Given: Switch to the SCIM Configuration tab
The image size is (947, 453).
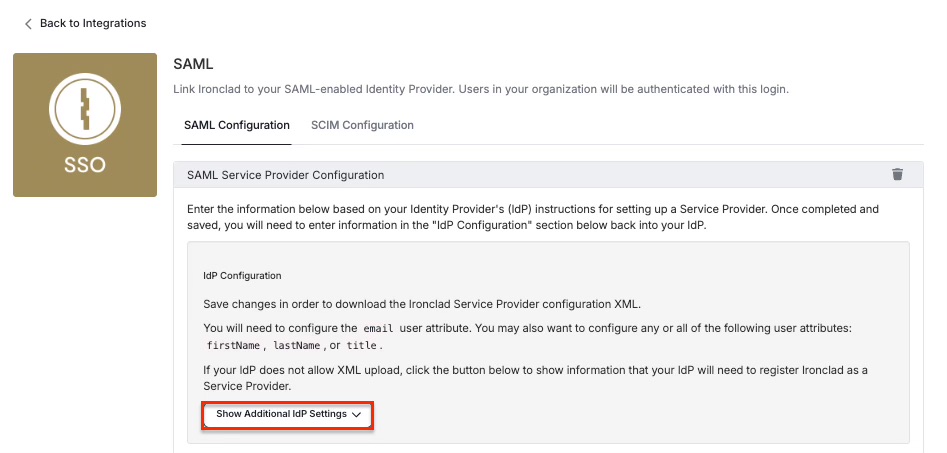Looking at the screenshot, I should tap(362, 125).
